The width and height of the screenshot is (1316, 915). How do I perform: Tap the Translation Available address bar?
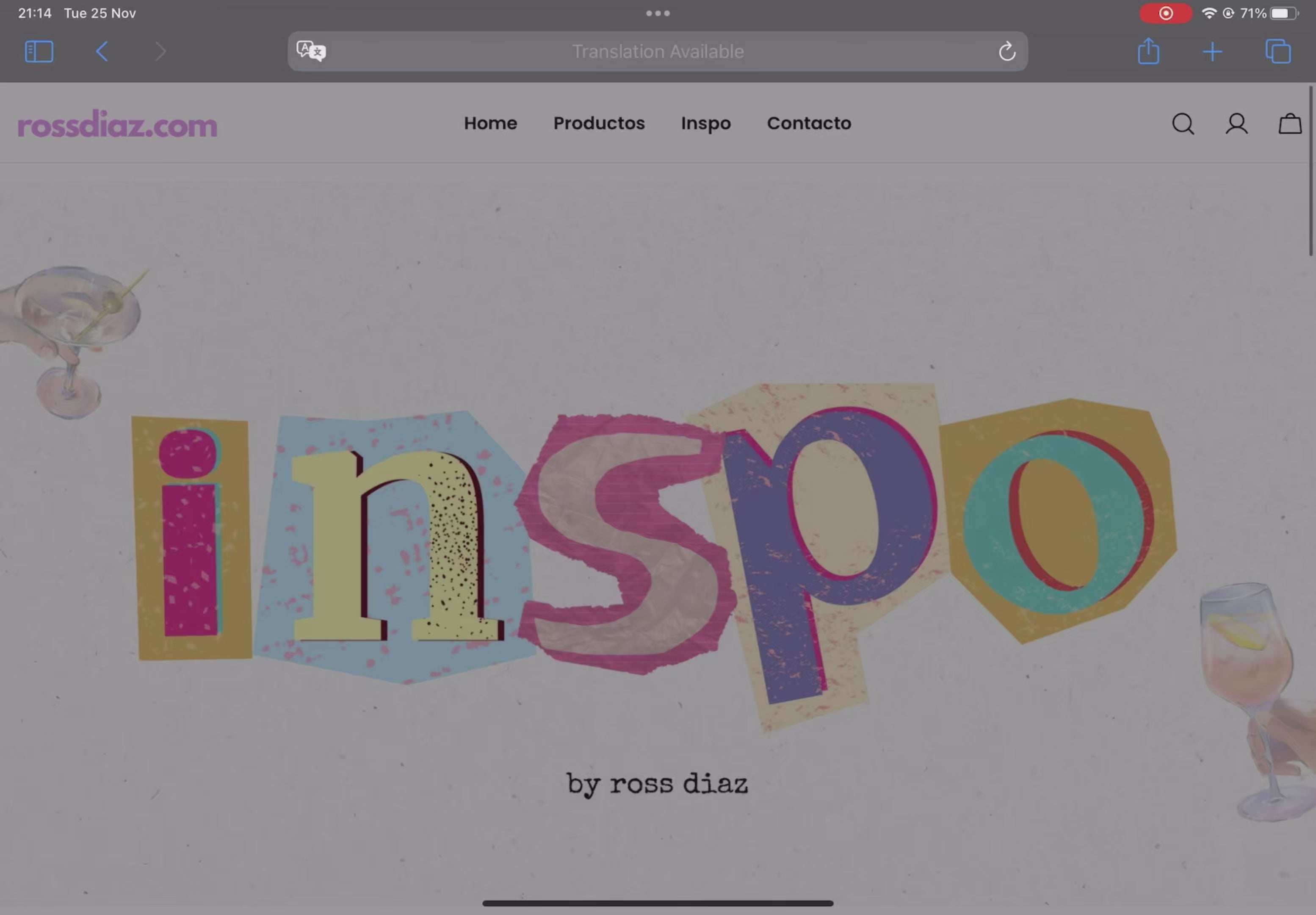(658, 52)
